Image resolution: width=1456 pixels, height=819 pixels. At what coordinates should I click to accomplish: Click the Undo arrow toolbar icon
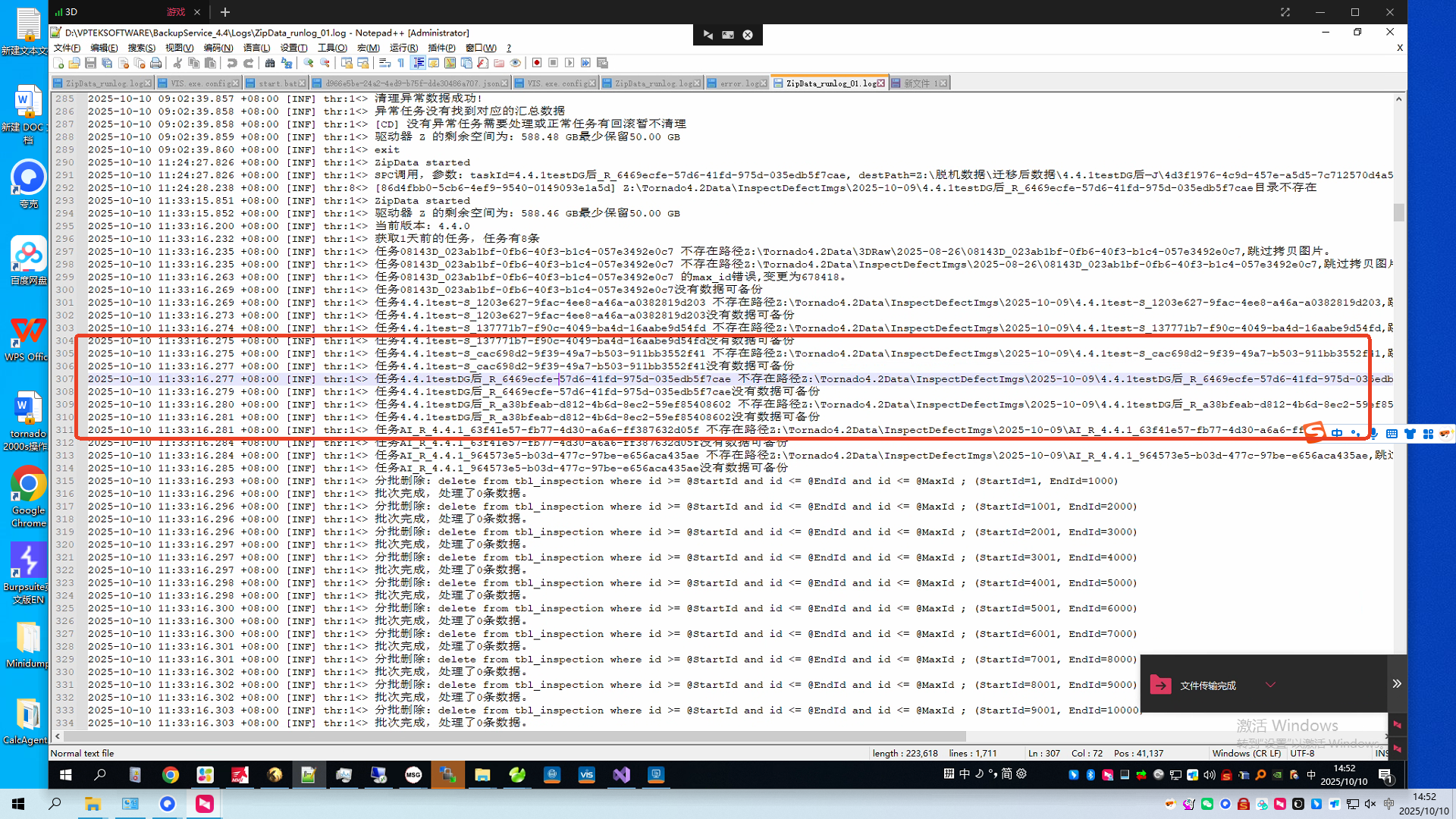[232, 63]
